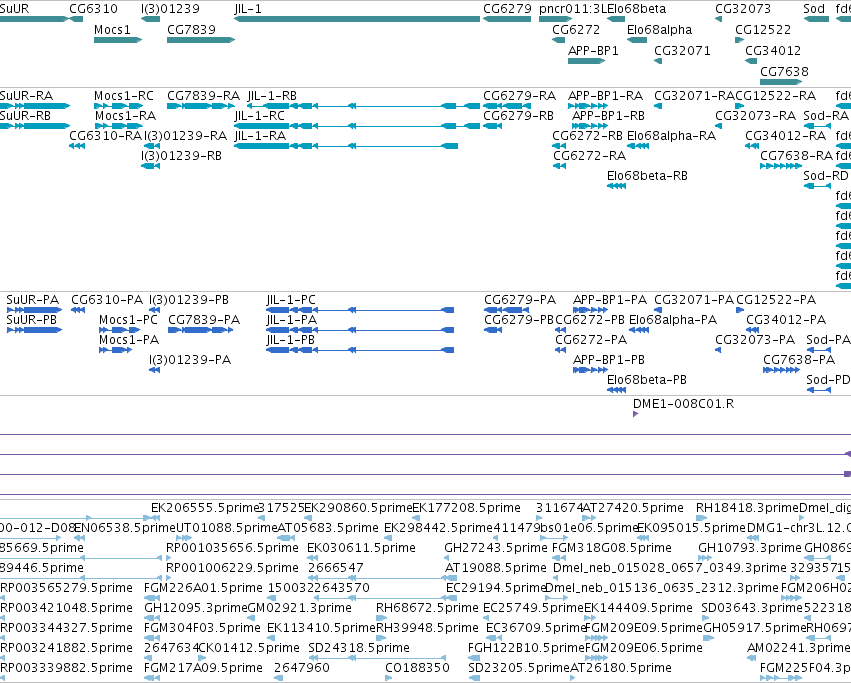The image size is (851, 683).
Task: Select the JIL-1-PC protein glyph
Action: pos(360,310)
